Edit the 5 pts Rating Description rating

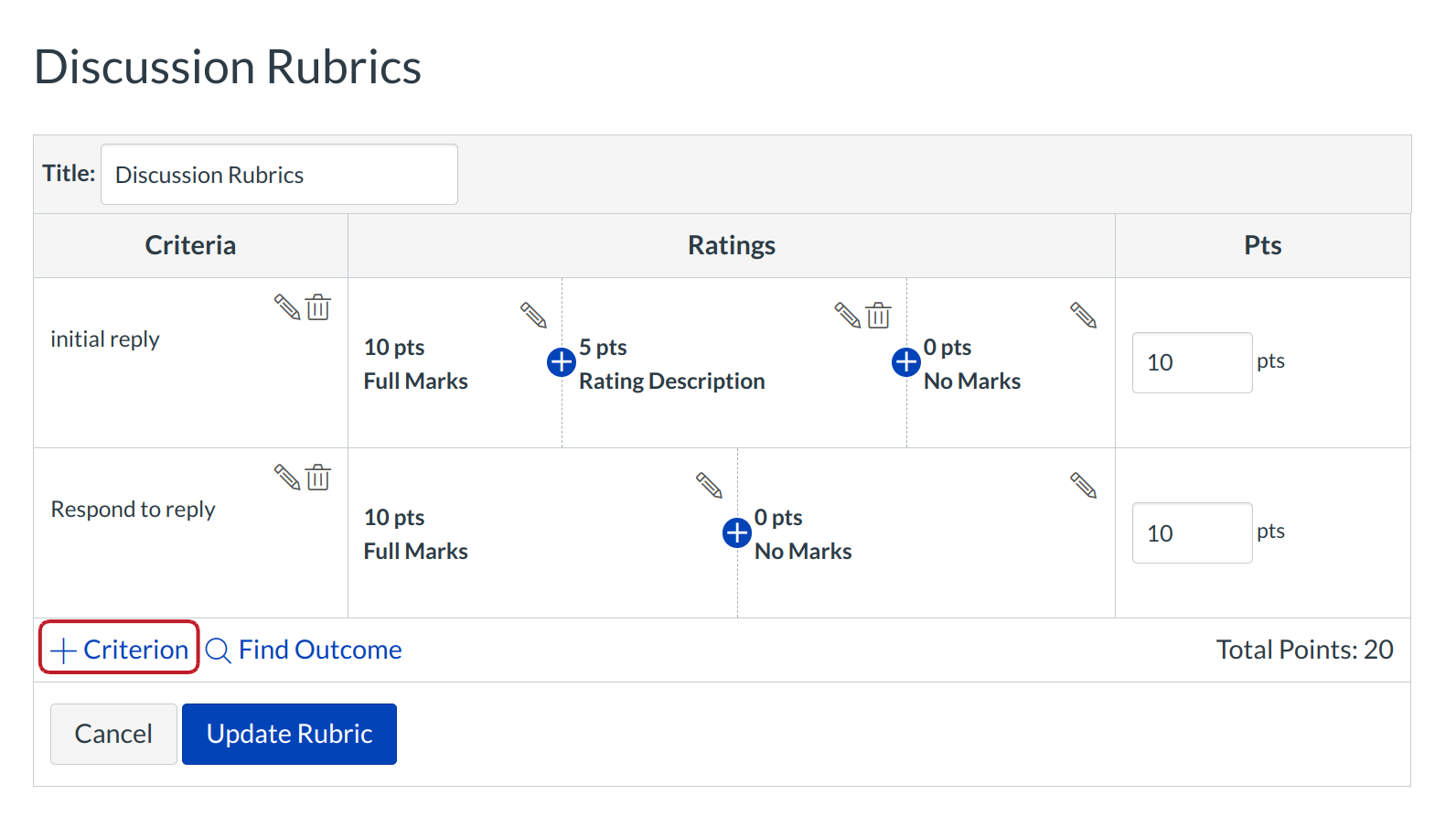tap(848, 316)
